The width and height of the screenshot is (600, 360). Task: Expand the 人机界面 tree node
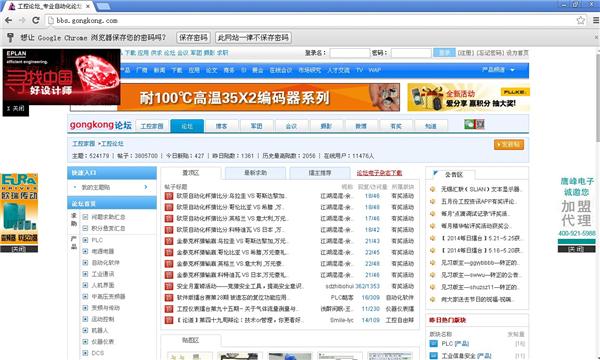tap(85, 285)
